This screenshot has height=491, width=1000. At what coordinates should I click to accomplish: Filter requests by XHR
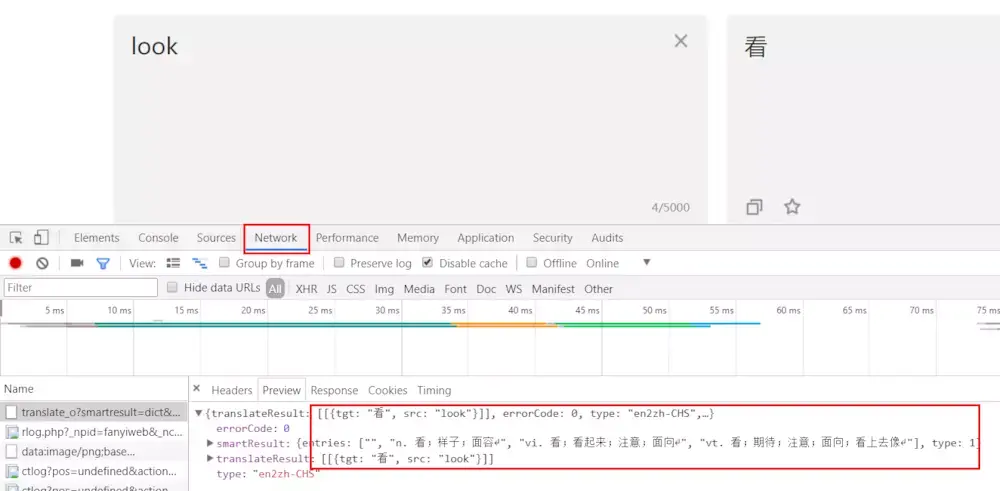306,289
